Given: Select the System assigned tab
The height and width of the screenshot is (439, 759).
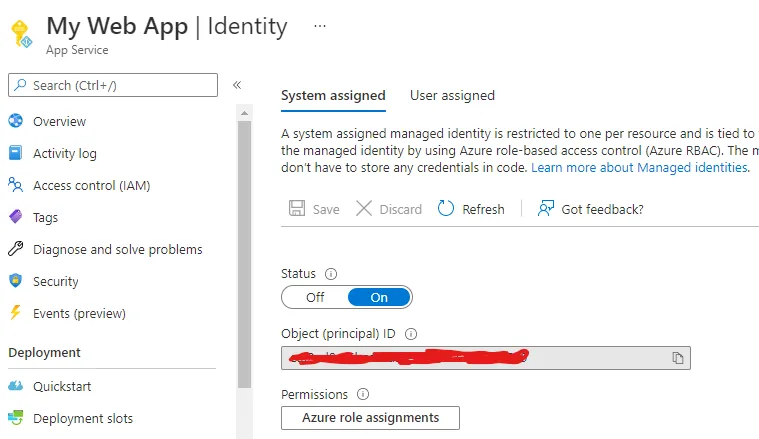Looking at the screenshot, I should coord(333,95).
